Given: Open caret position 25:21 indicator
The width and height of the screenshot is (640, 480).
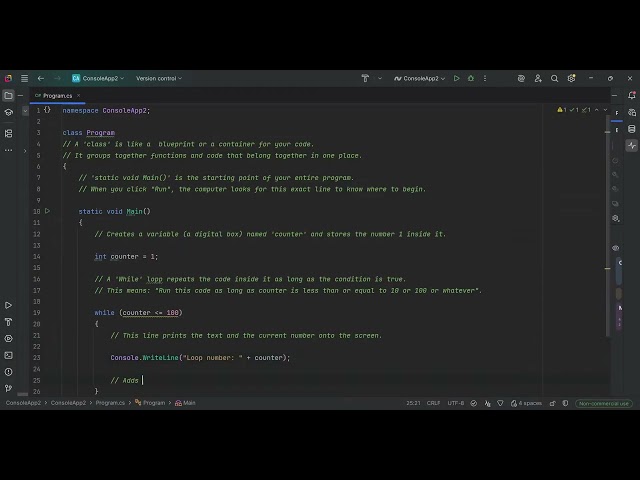Looking at the screenshot, I should click(x=413, y=403).
